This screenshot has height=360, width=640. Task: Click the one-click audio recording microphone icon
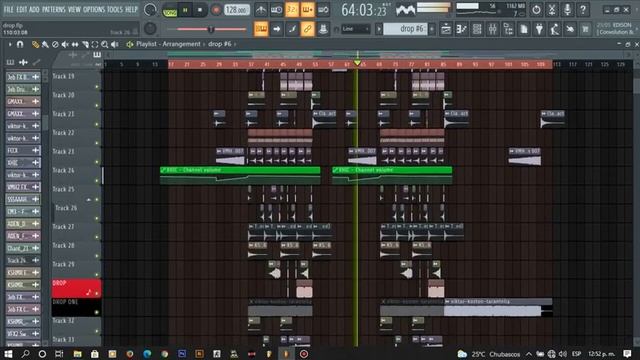pyautogui.click(x=567, y=10)
